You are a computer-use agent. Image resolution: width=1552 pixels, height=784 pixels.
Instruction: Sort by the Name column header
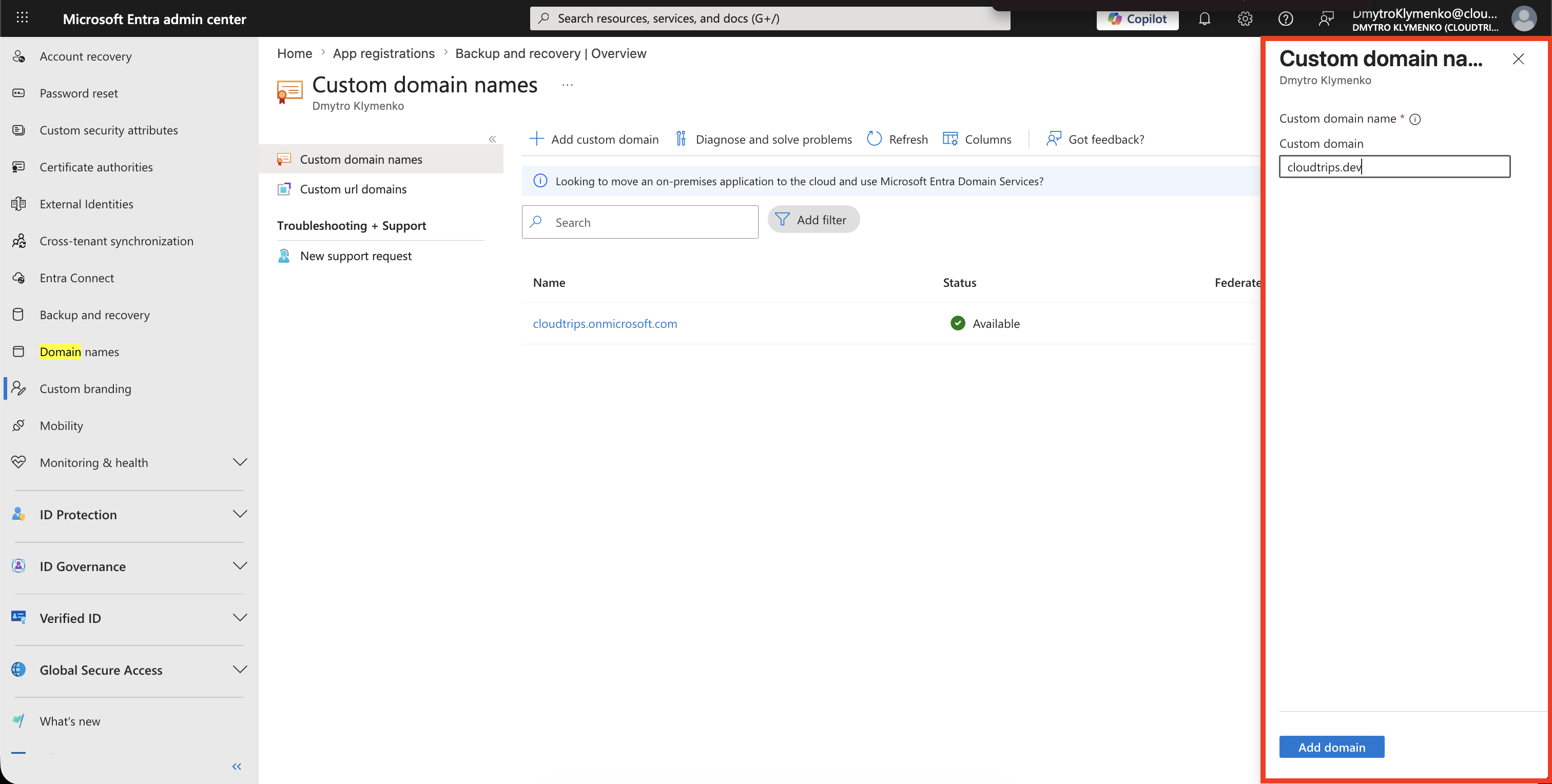coord(549,282)
